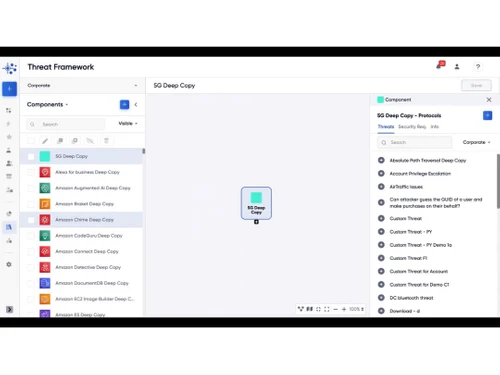Image resolution: width=500 pixels, height=375 pixels.
Task: Check the Amazon Chime Deep Copy checkbox
Action: point(31,220)
